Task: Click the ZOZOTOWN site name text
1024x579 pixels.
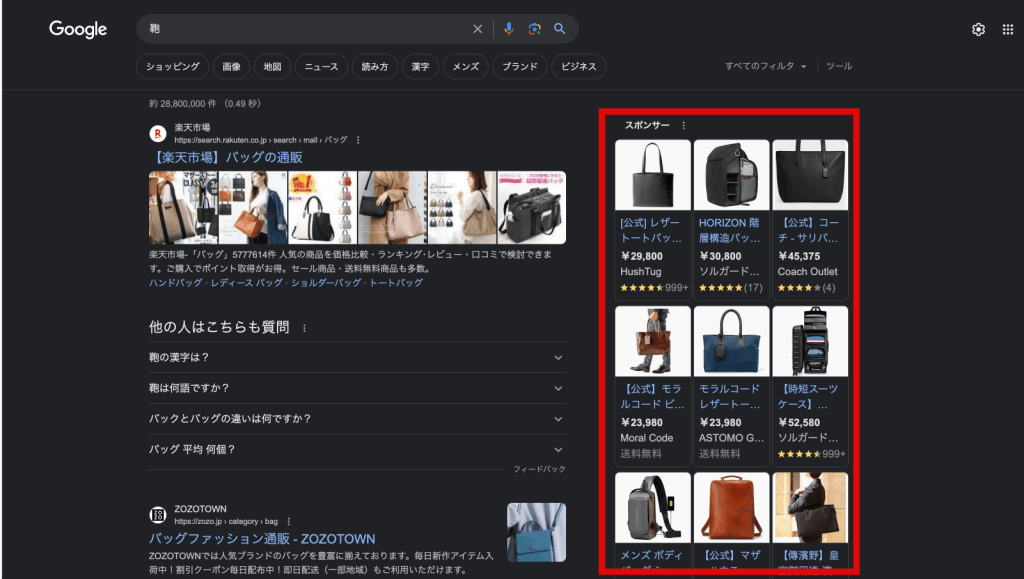Action: [x=200, y=509]
